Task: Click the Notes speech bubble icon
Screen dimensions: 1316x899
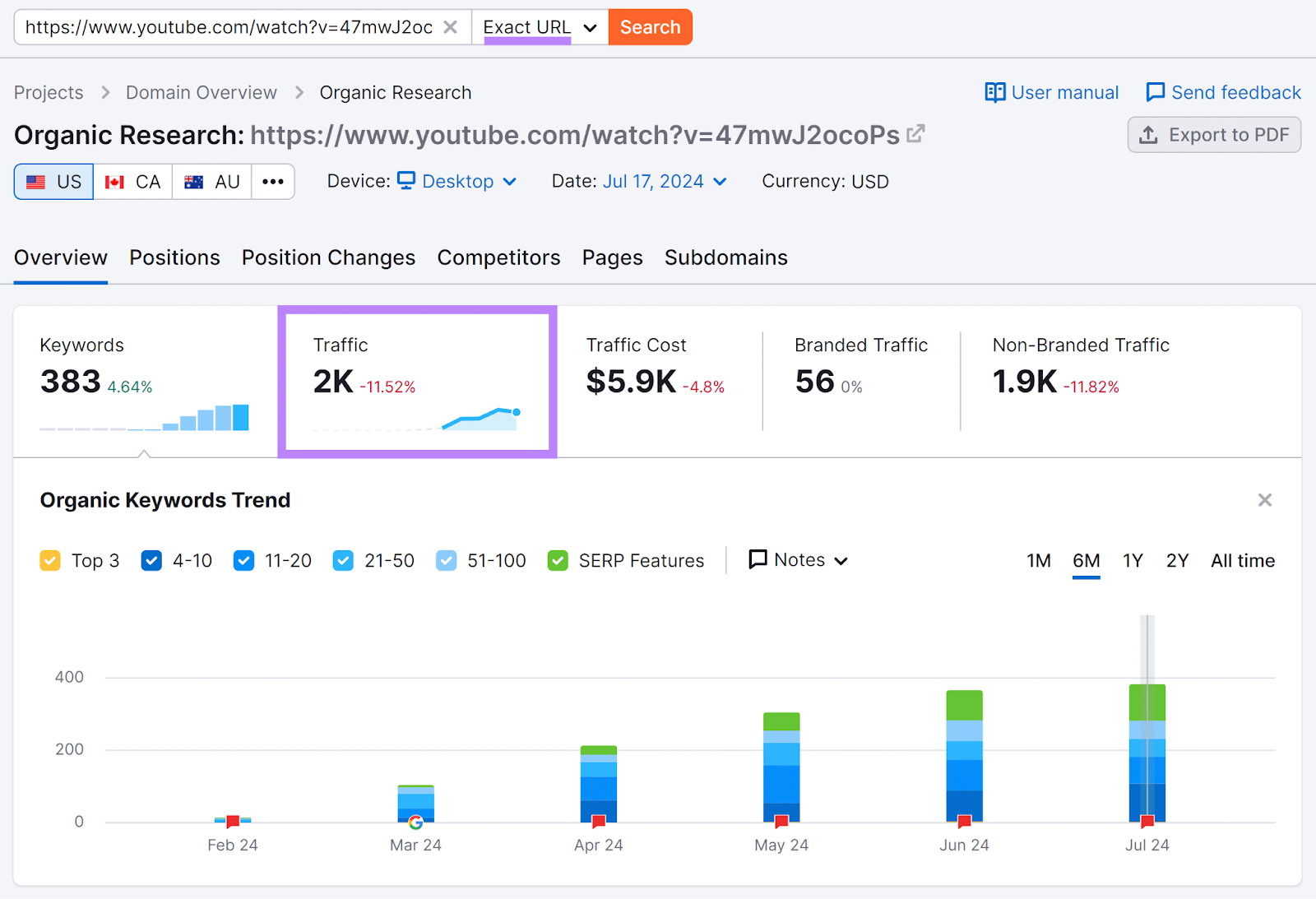Action: click(x=758, y=559)
